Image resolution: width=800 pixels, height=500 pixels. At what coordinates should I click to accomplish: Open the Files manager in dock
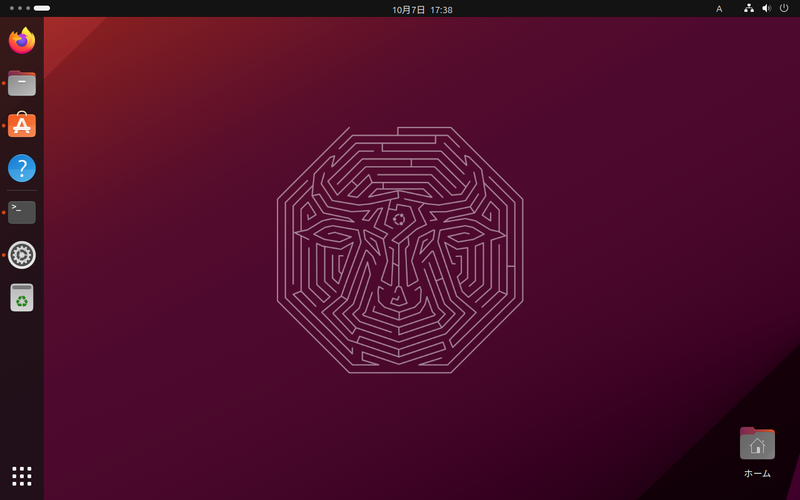point(22,83)
